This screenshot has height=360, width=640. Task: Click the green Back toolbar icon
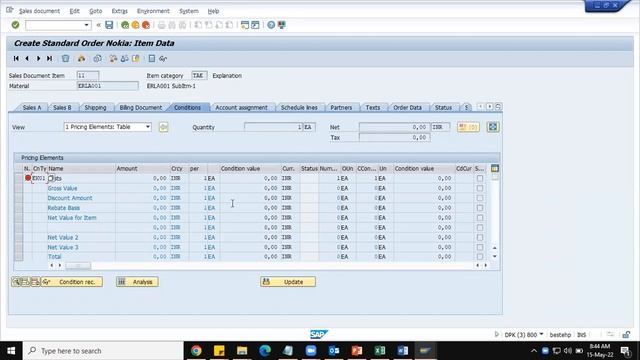point(125,25)
